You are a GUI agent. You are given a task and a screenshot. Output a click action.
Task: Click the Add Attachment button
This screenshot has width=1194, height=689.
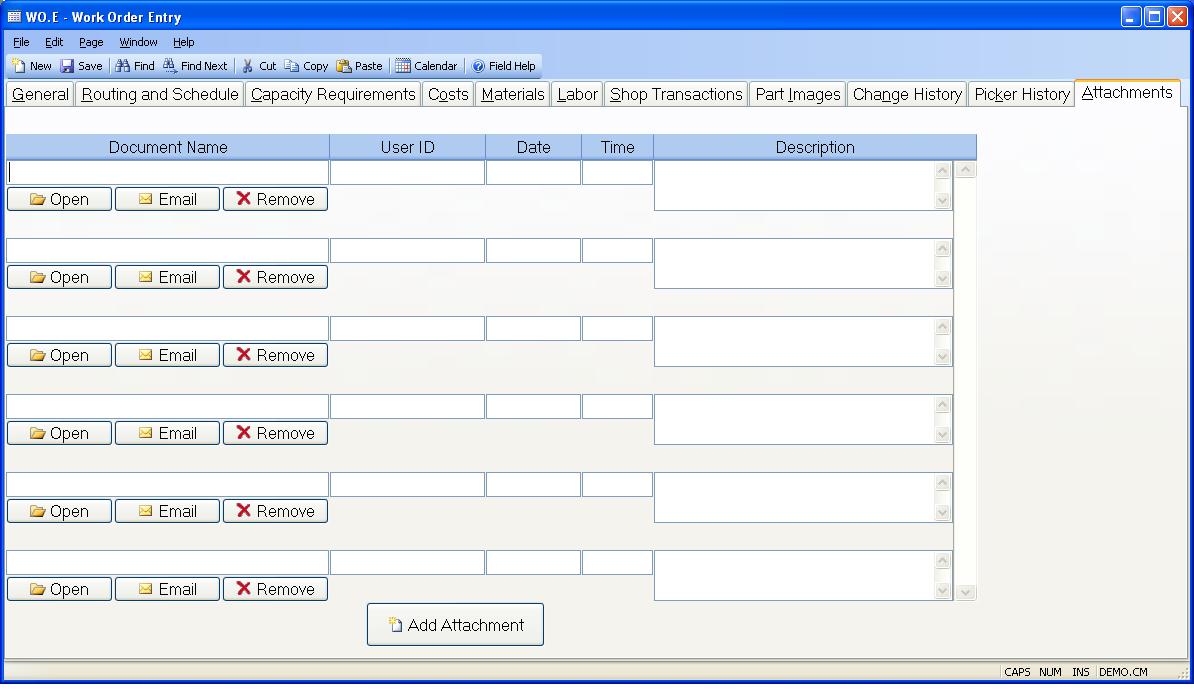(x=455, y=625)
